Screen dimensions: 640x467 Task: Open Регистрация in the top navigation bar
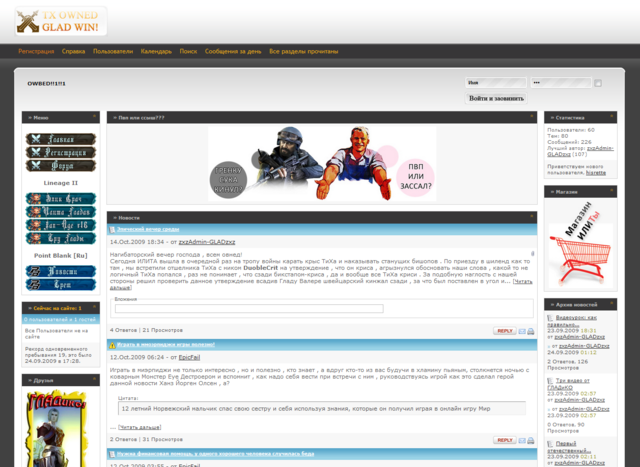tap(36, 50)
